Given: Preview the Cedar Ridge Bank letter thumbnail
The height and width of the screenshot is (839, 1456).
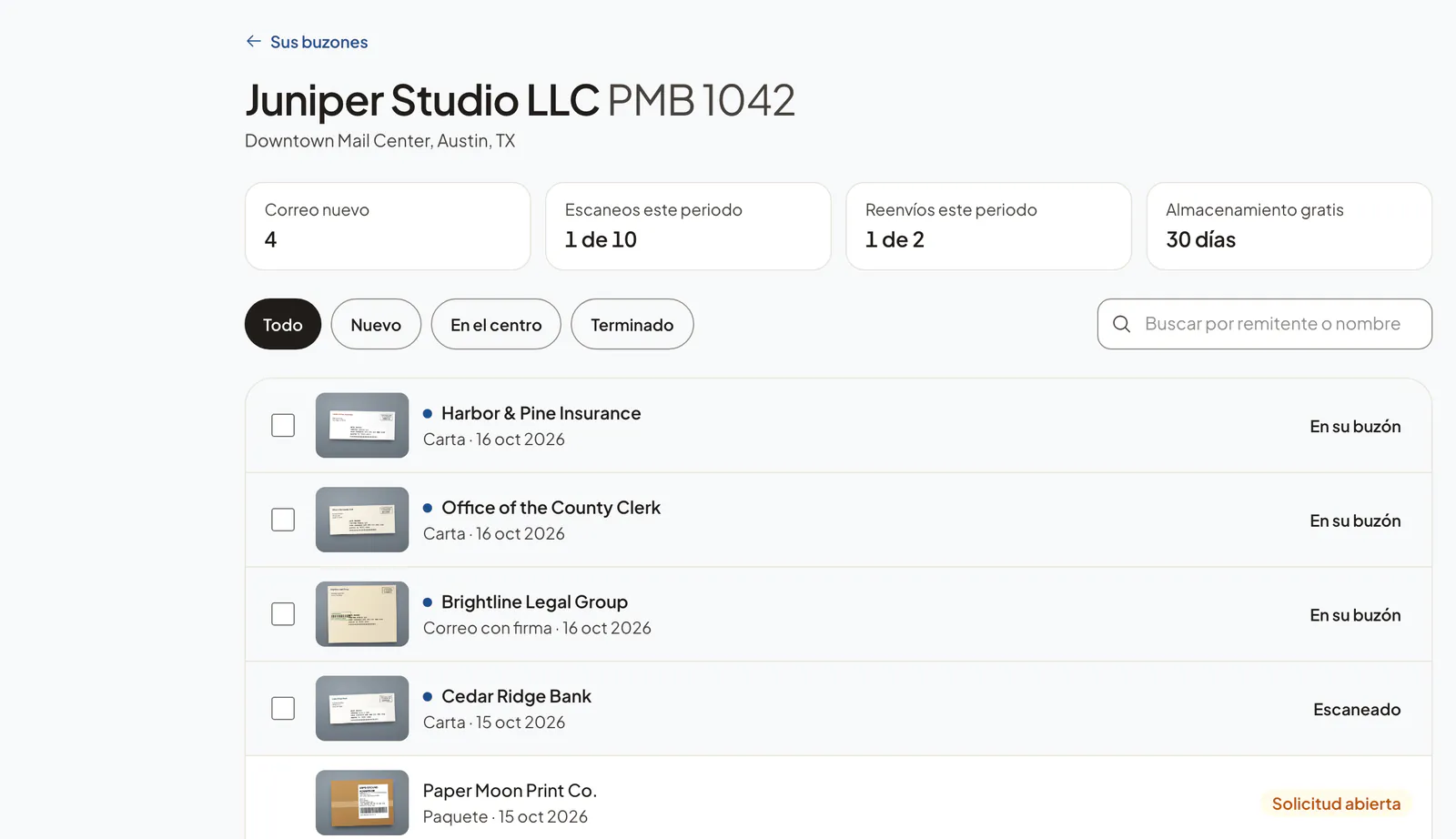Looking at the screenshot, I should point(362,708).
